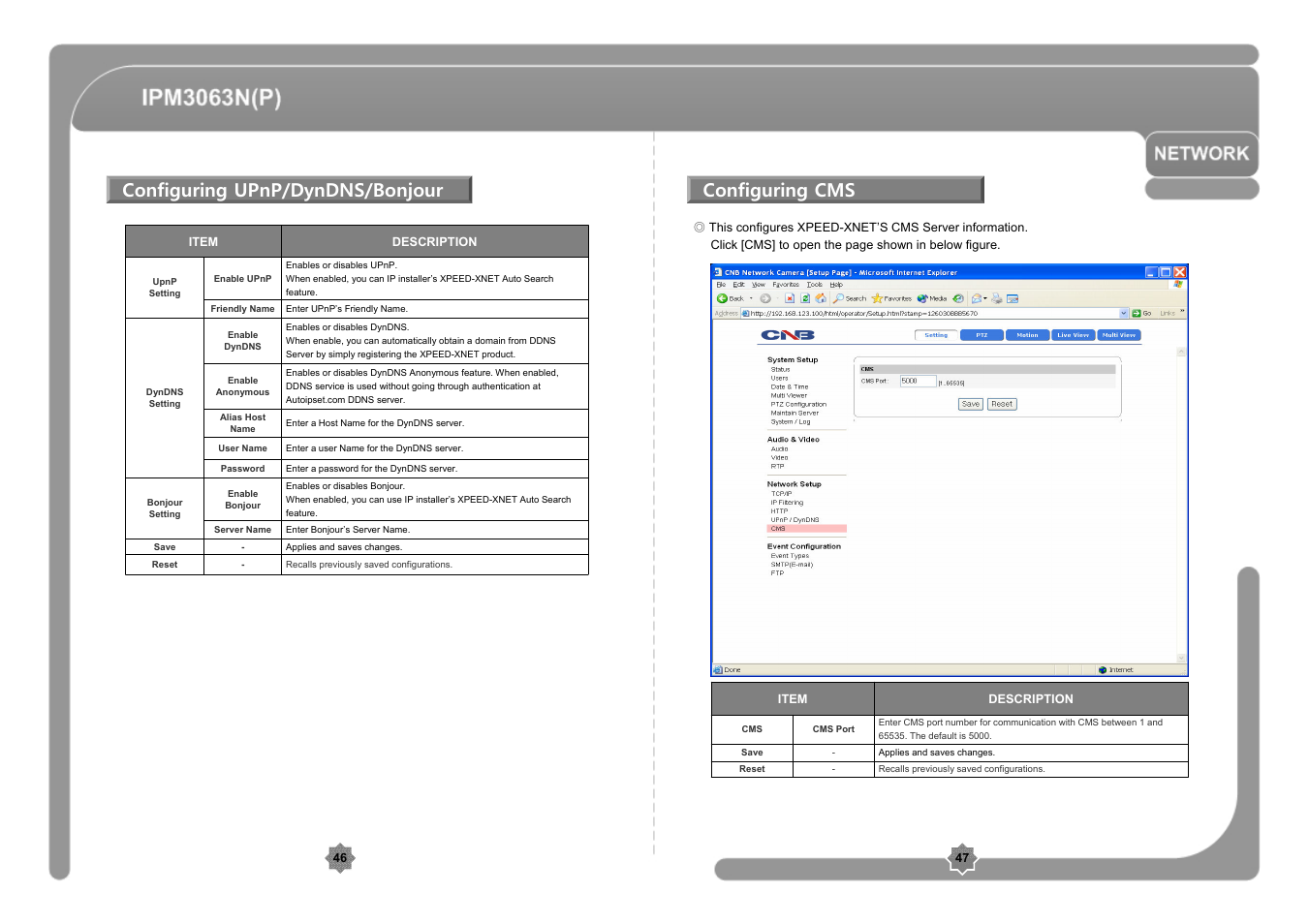Open the Favorites star toolbar button
This screenshot has height=924, width=1309.
891,298
